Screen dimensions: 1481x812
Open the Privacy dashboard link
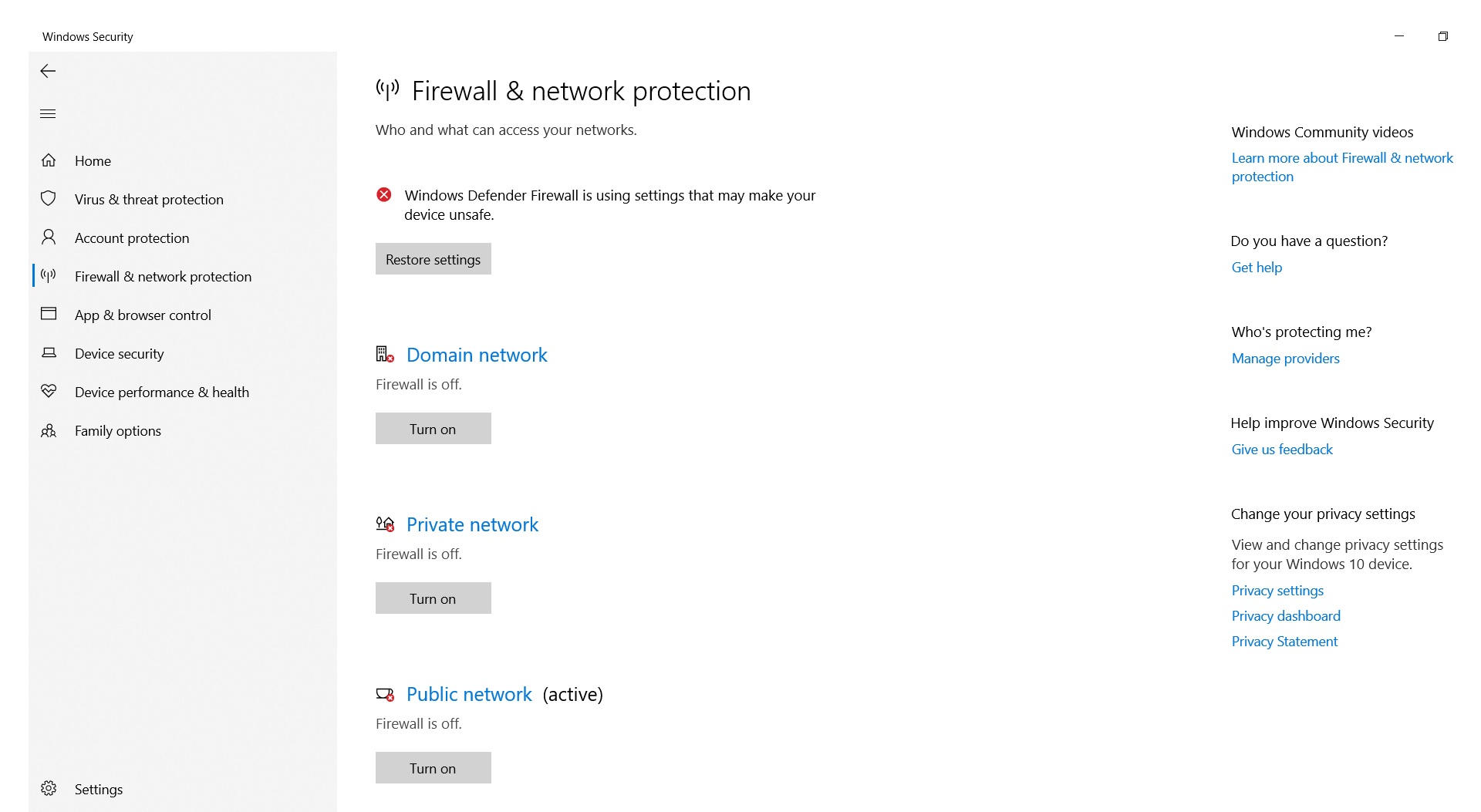click(x=1286, y=616)
